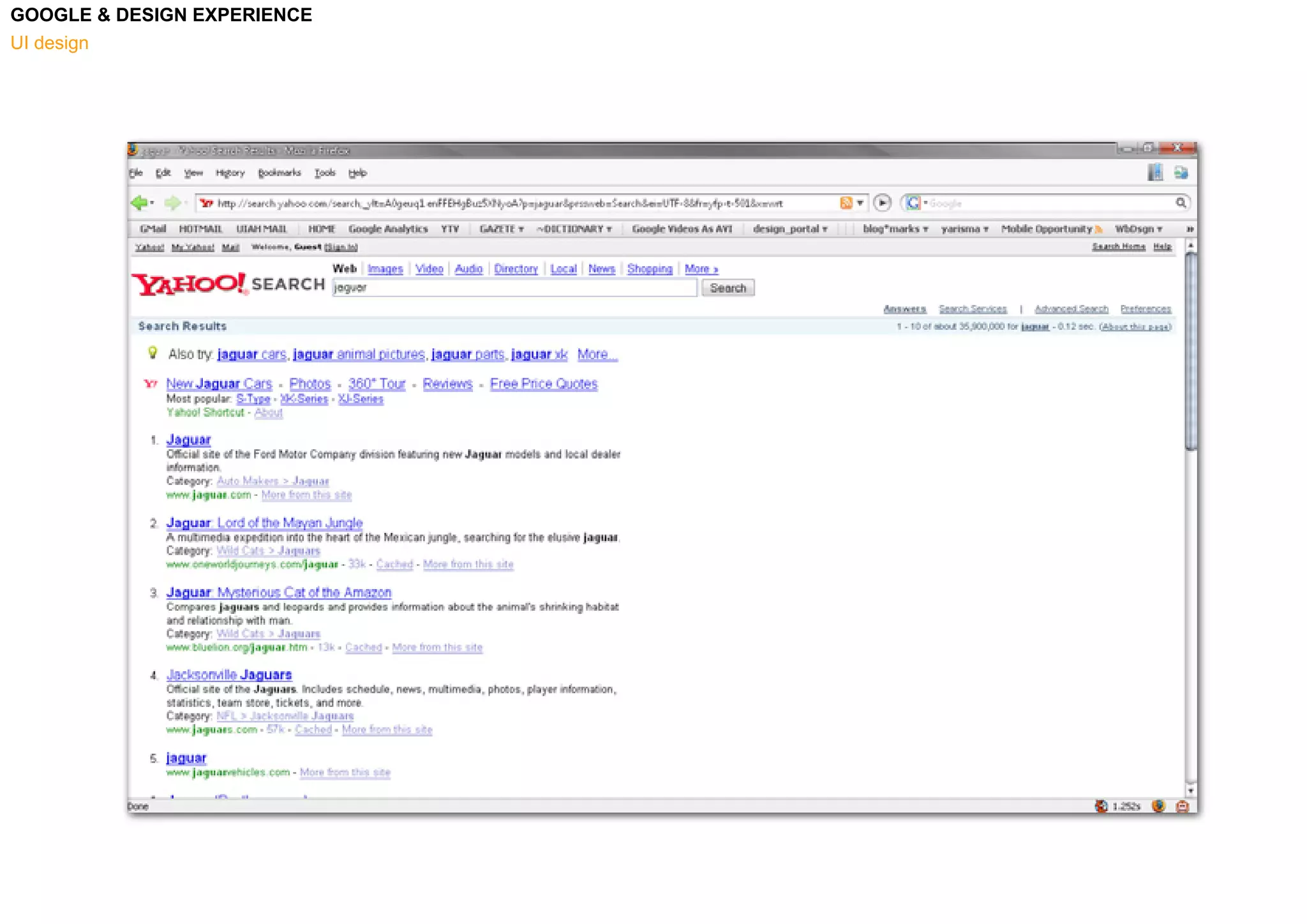Screen dimensions: 1307x924
Task: Click the HOTMAIL bookmark
Action: [200, 229]
